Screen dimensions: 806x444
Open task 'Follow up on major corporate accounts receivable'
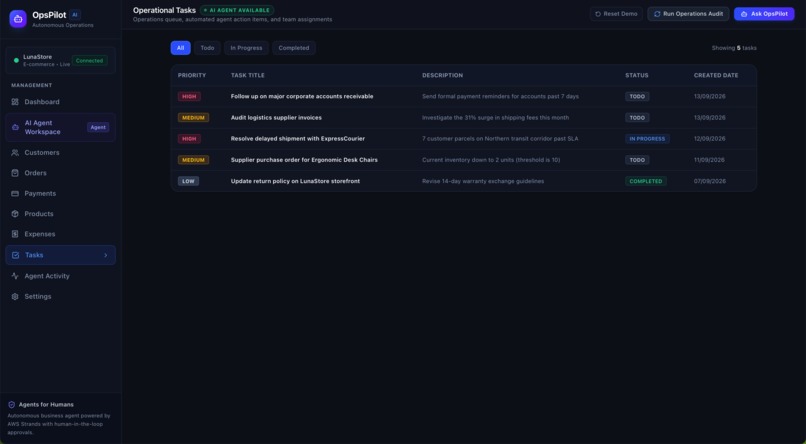tap(302, 97)
